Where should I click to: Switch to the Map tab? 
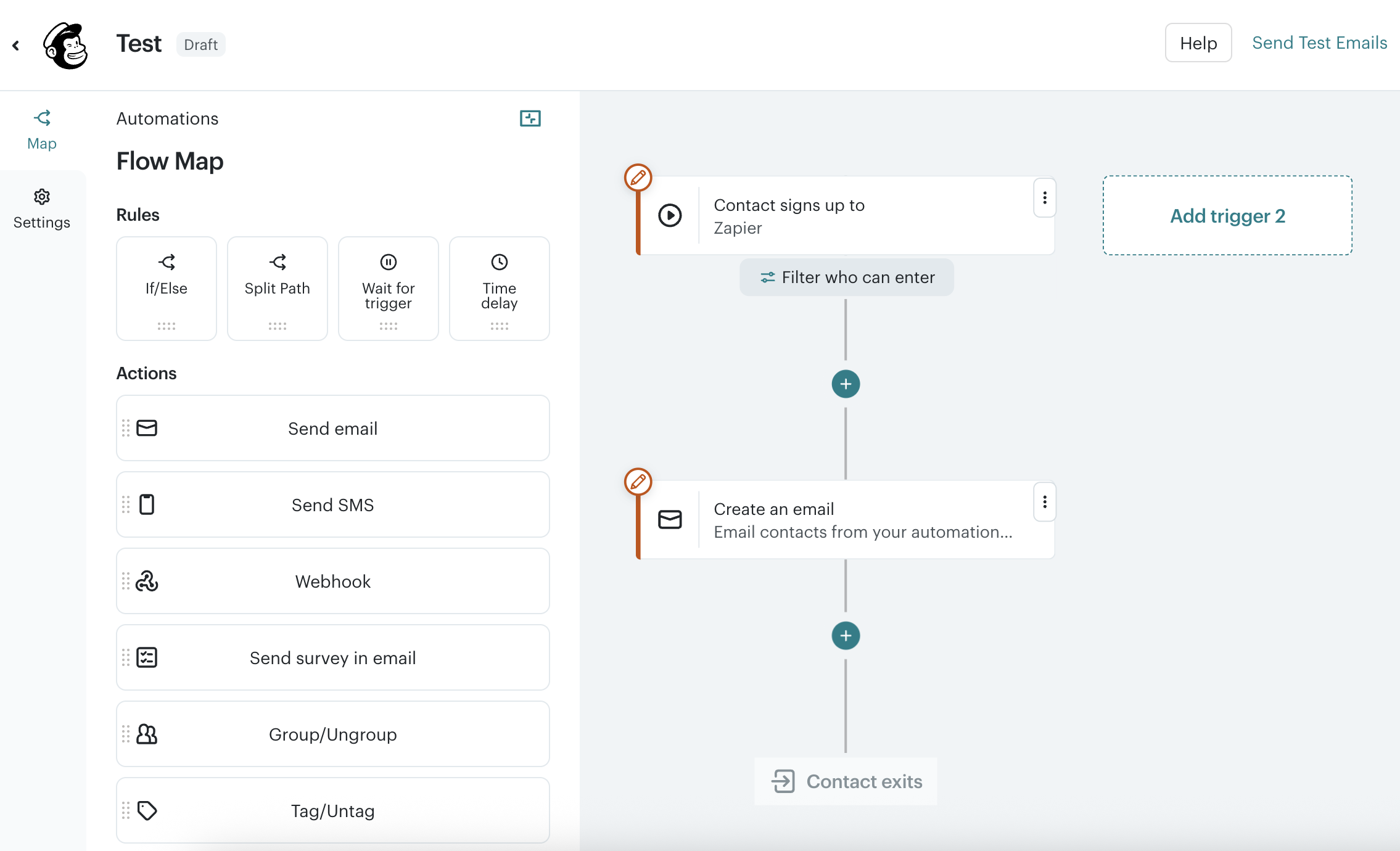(42, 129)
